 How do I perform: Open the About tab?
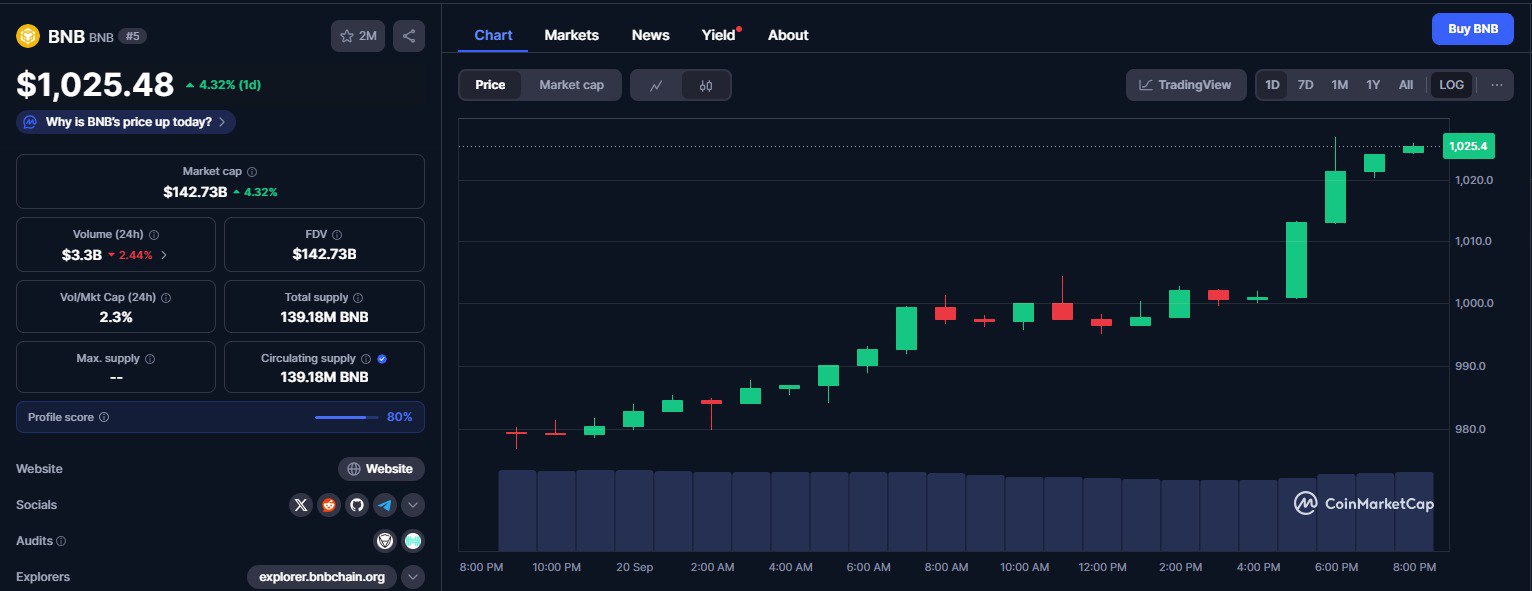pos(788,35)
